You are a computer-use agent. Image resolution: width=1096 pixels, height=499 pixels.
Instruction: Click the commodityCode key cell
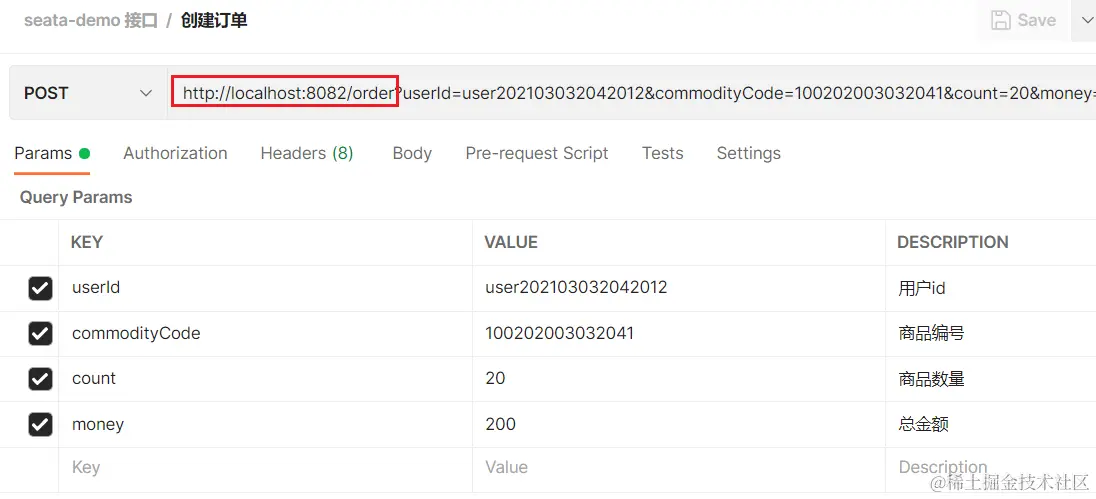(x=266, y=333)
